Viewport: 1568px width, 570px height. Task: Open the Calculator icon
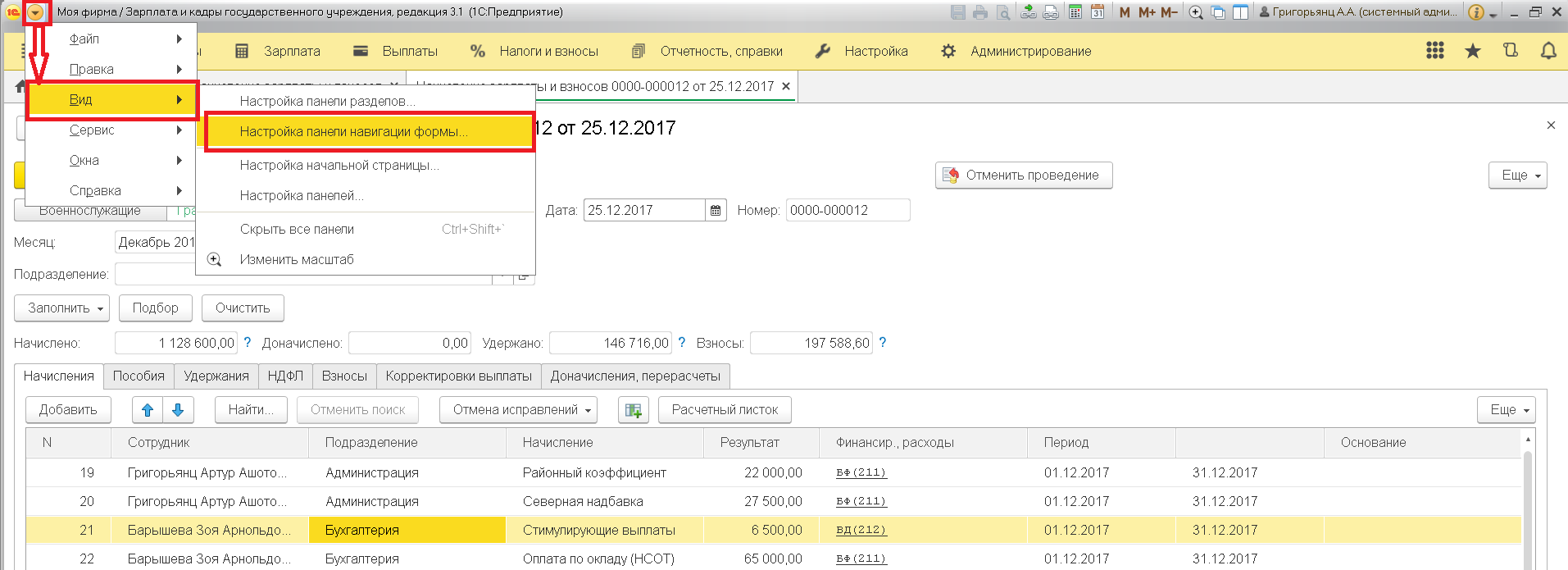point(1075,12)
